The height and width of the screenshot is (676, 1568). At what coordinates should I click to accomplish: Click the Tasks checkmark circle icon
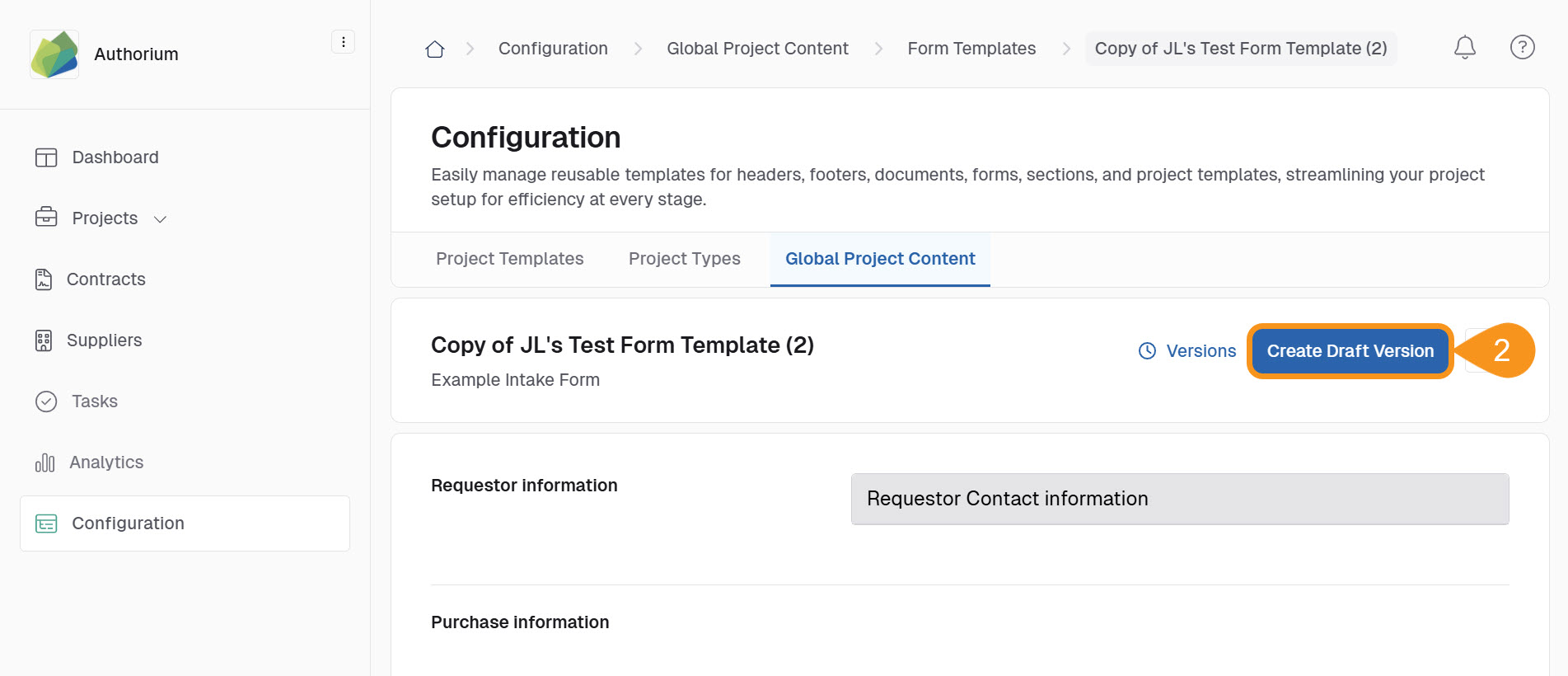(x=46, y=401)
